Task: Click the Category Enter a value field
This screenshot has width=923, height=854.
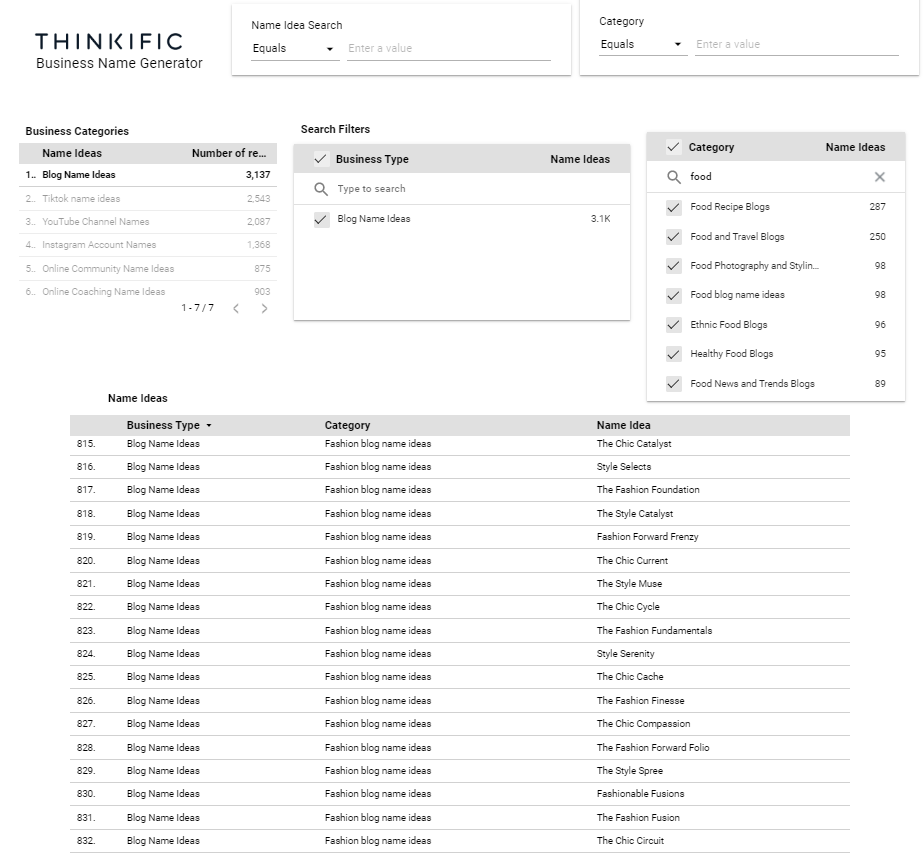Action: 797,45
